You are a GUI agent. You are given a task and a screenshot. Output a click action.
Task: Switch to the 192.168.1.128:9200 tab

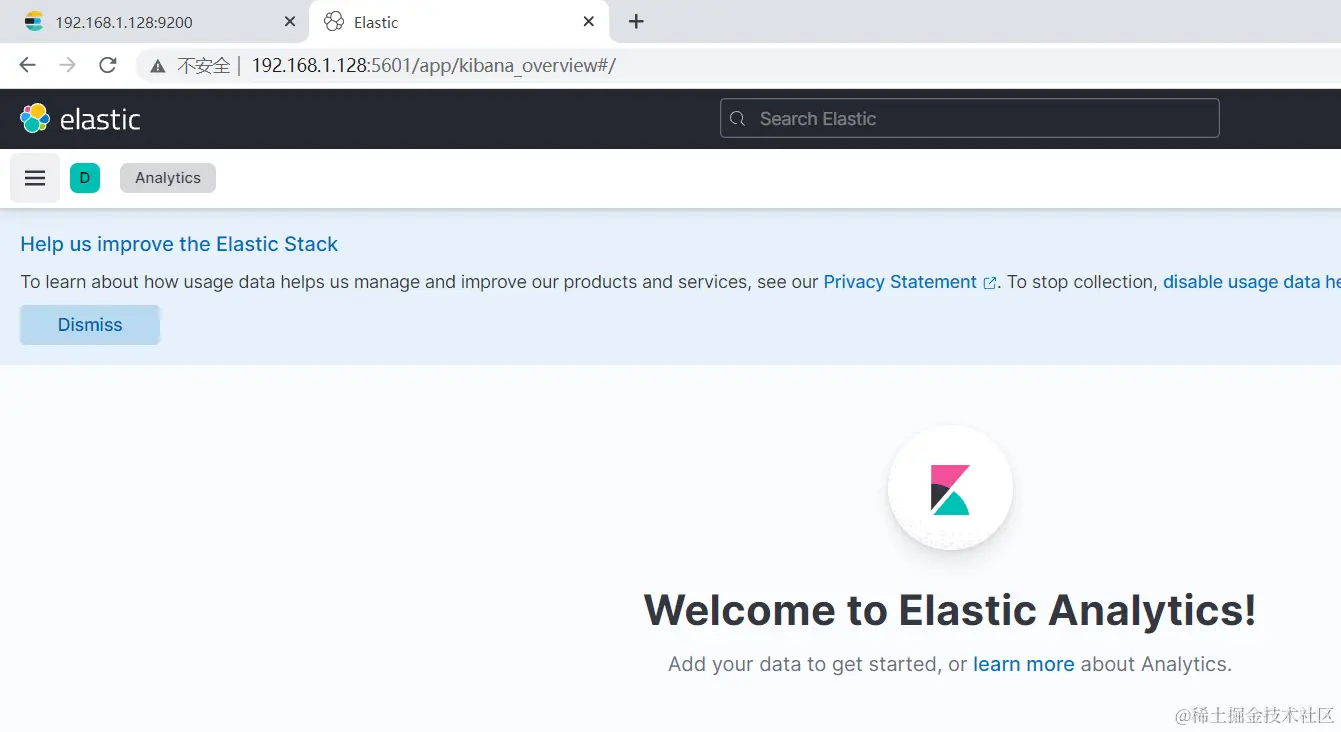(x=160, y=21)
